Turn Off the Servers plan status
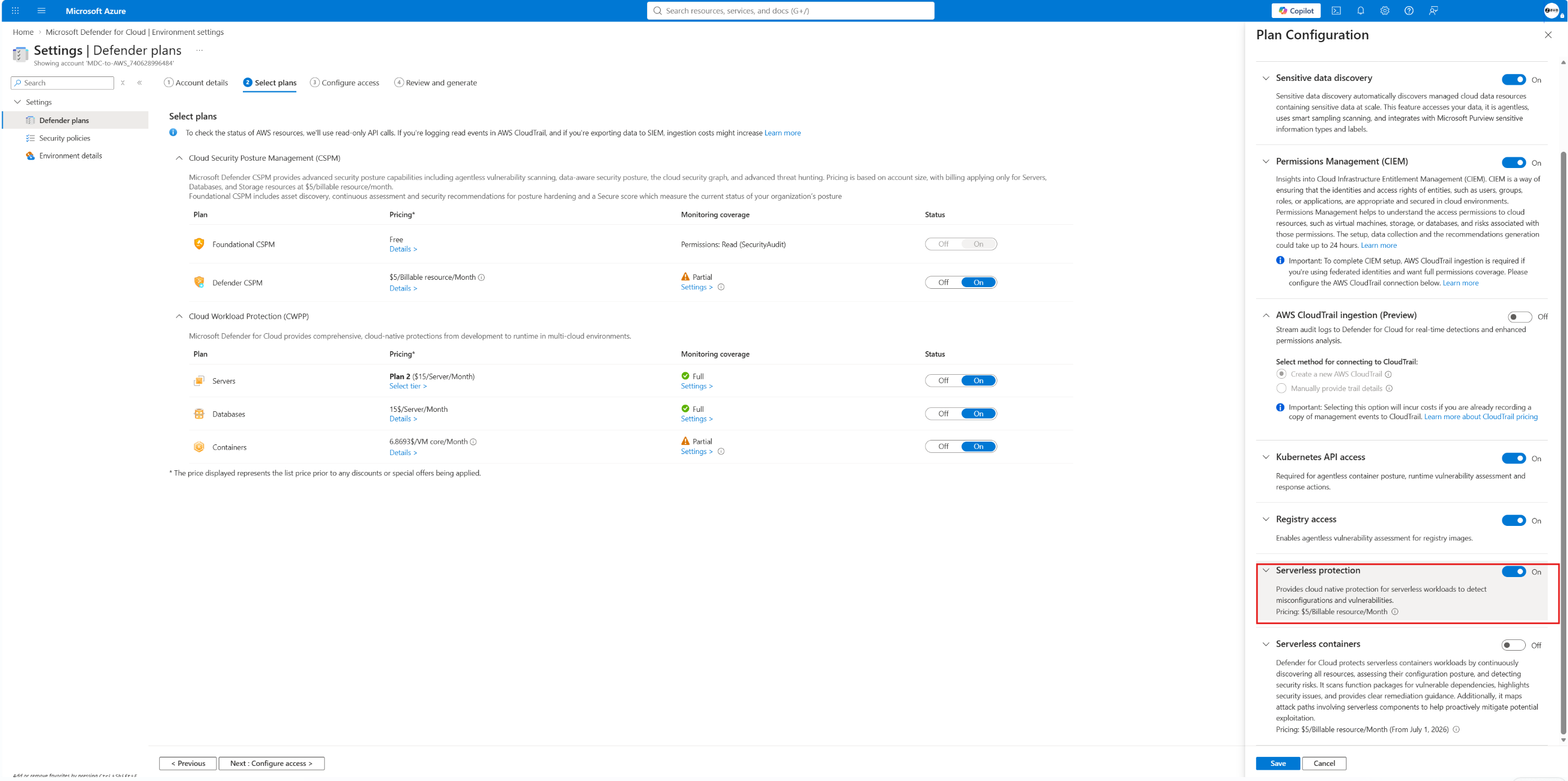This screenshot has height=781, width=1568. point(943,381)
